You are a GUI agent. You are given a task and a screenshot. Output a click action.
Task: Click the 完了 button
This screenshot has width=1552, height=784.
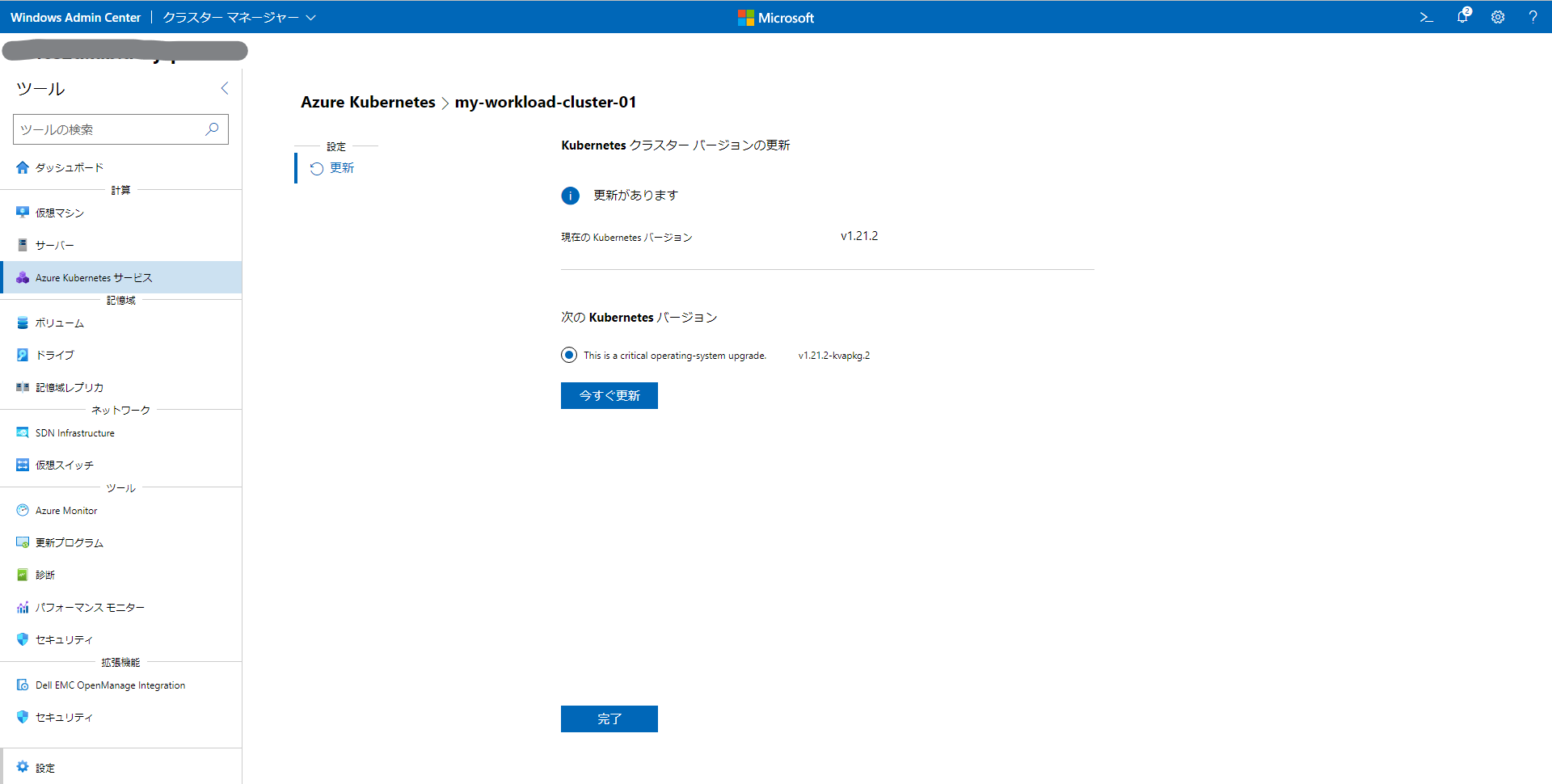pyautogui.click(x=609, y=719)
